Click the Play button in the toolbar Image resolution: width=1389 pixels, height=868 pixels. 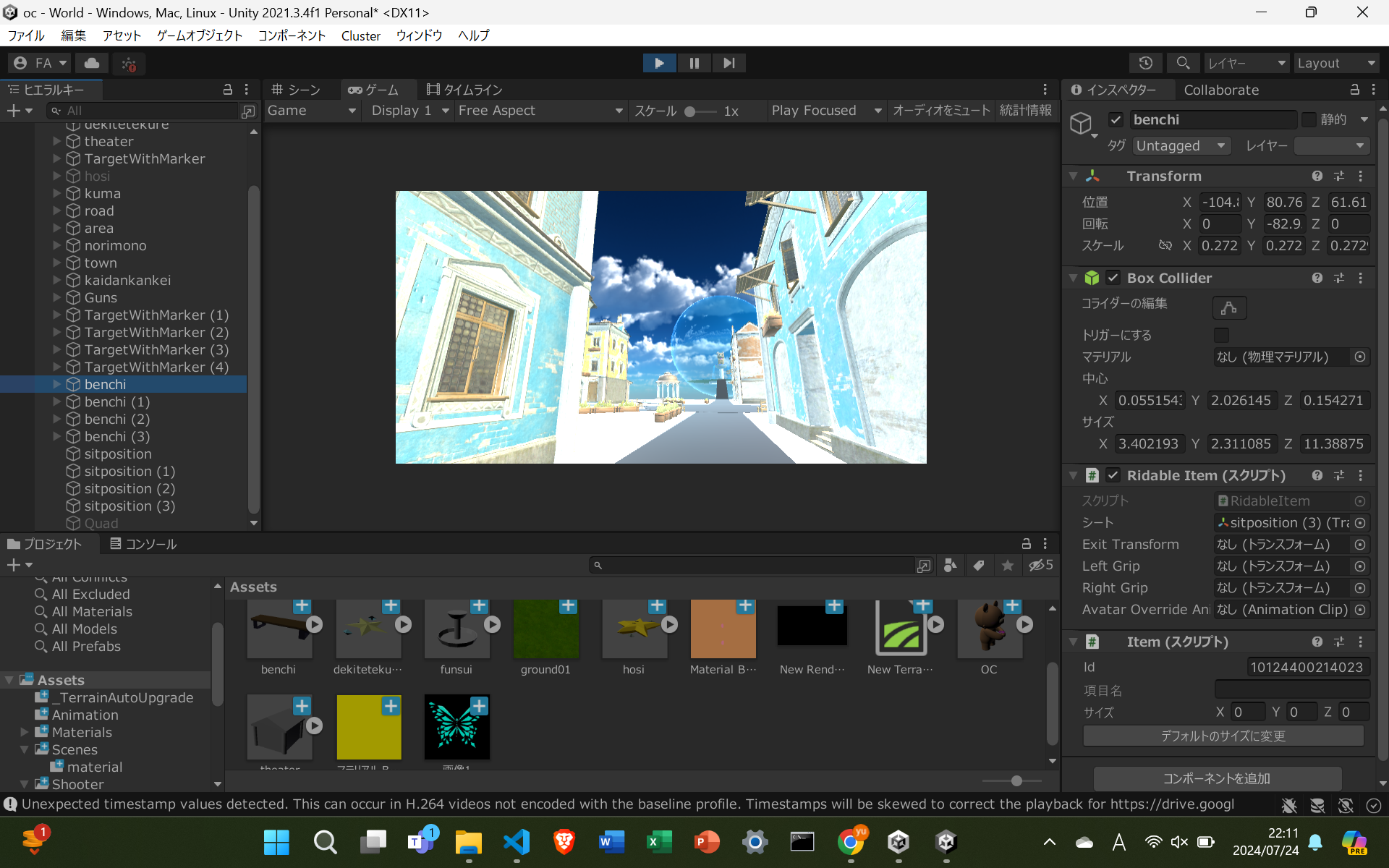[x=659, y=63]
